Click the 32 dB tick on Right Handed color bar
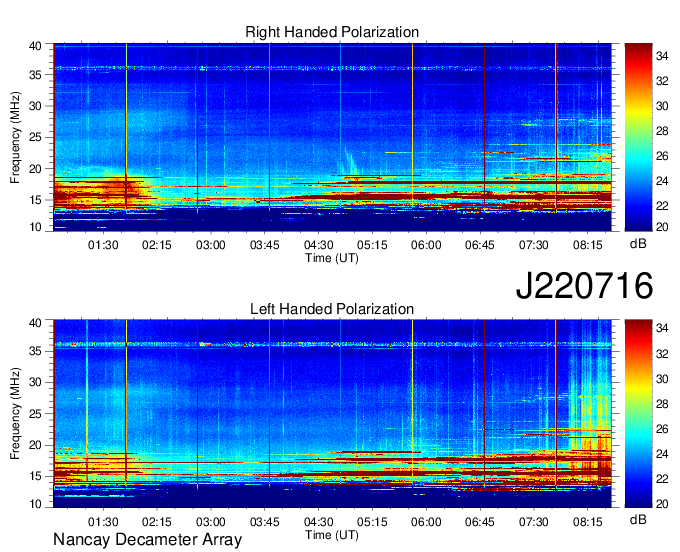680x552 pixels. (662, 81)
